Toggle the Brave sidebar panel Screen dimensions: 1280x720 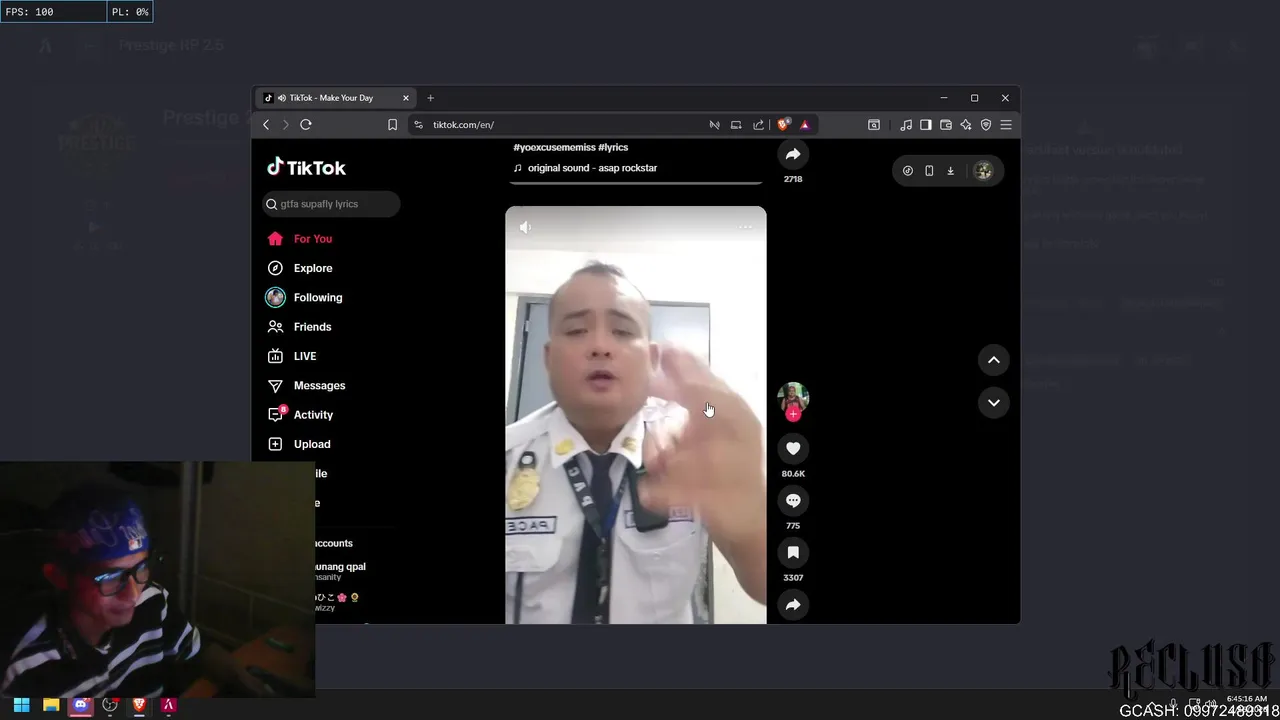[926, 125]
